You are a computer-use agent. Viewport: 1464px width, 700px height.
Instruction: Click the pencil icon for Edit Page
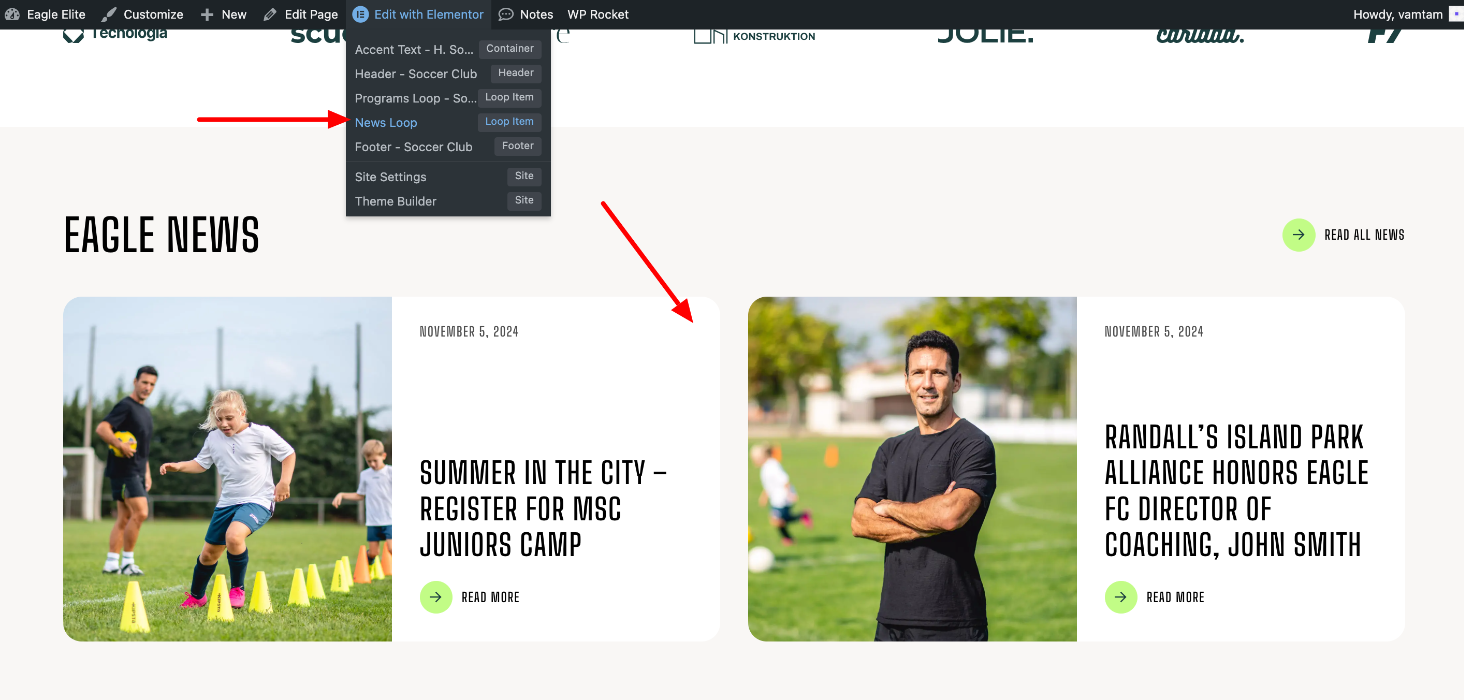pyautogui.click(x=270, y=14)
